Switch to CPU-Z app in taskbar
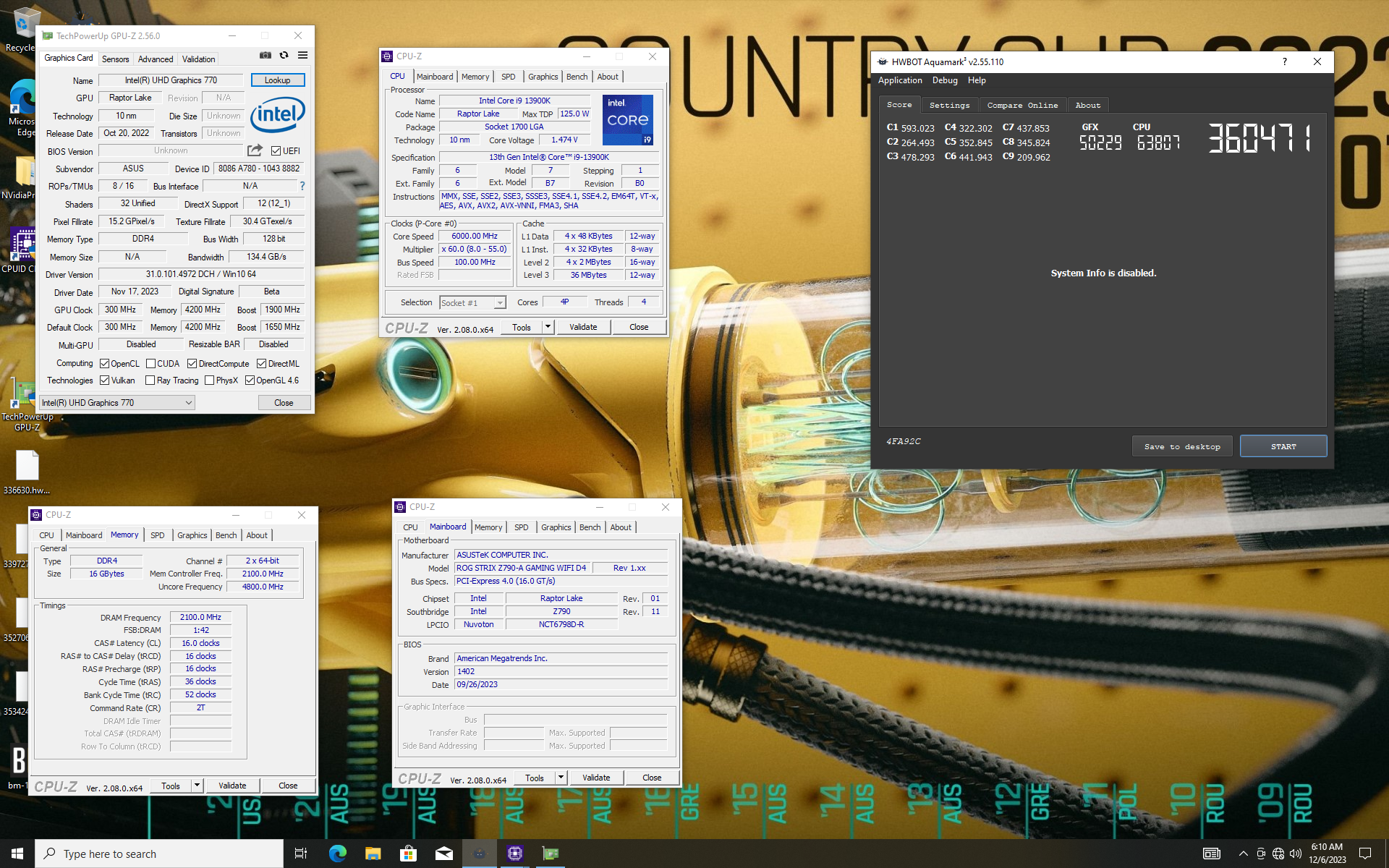This screenshot has width=1389, height=868. point(514,854)
